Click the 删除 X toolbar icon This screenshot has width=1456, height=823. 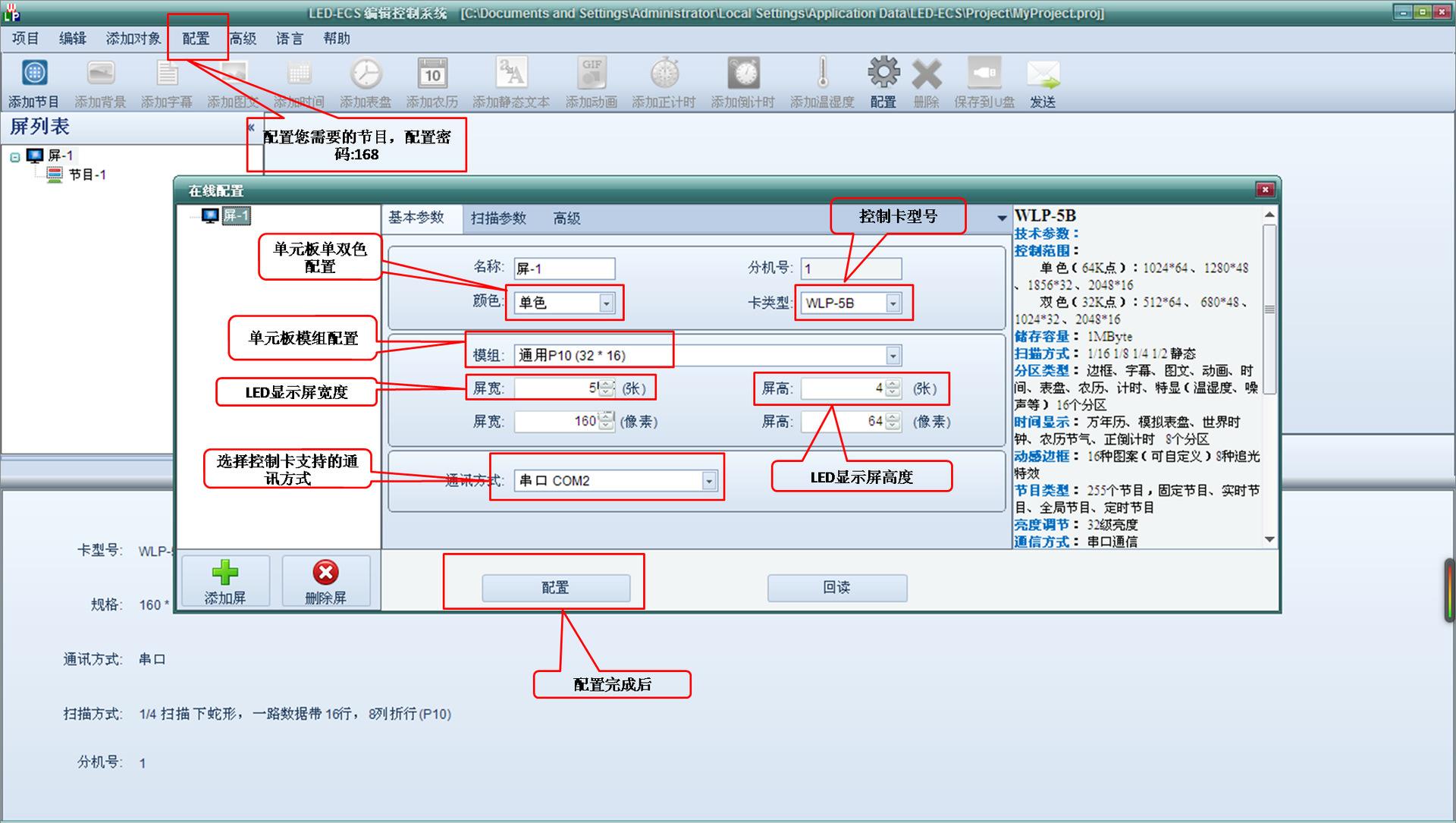click(927, 75)
